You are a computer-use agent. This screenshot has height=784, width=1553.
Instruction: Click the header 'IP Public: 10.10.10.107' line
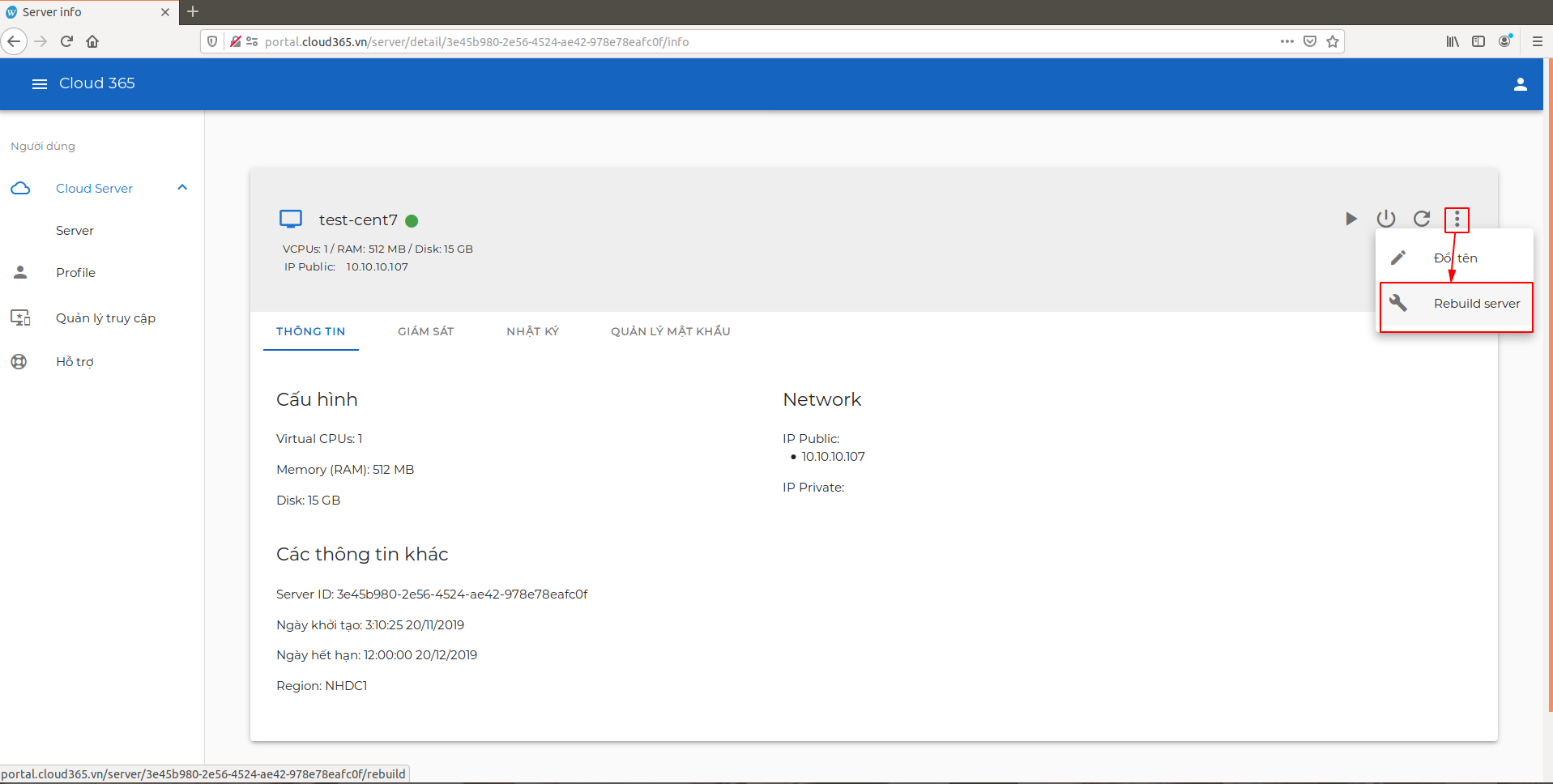tap(346, 267)
